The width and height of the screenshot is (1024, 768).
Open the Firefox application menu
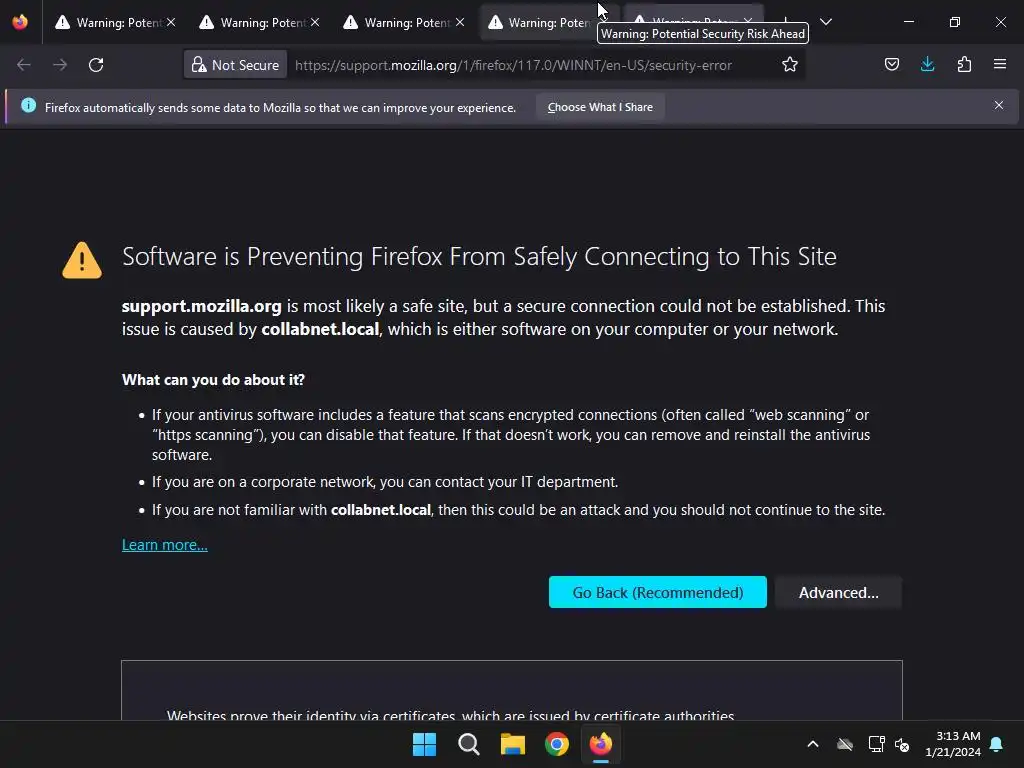pyautogui.click(x=1000, y=64)
